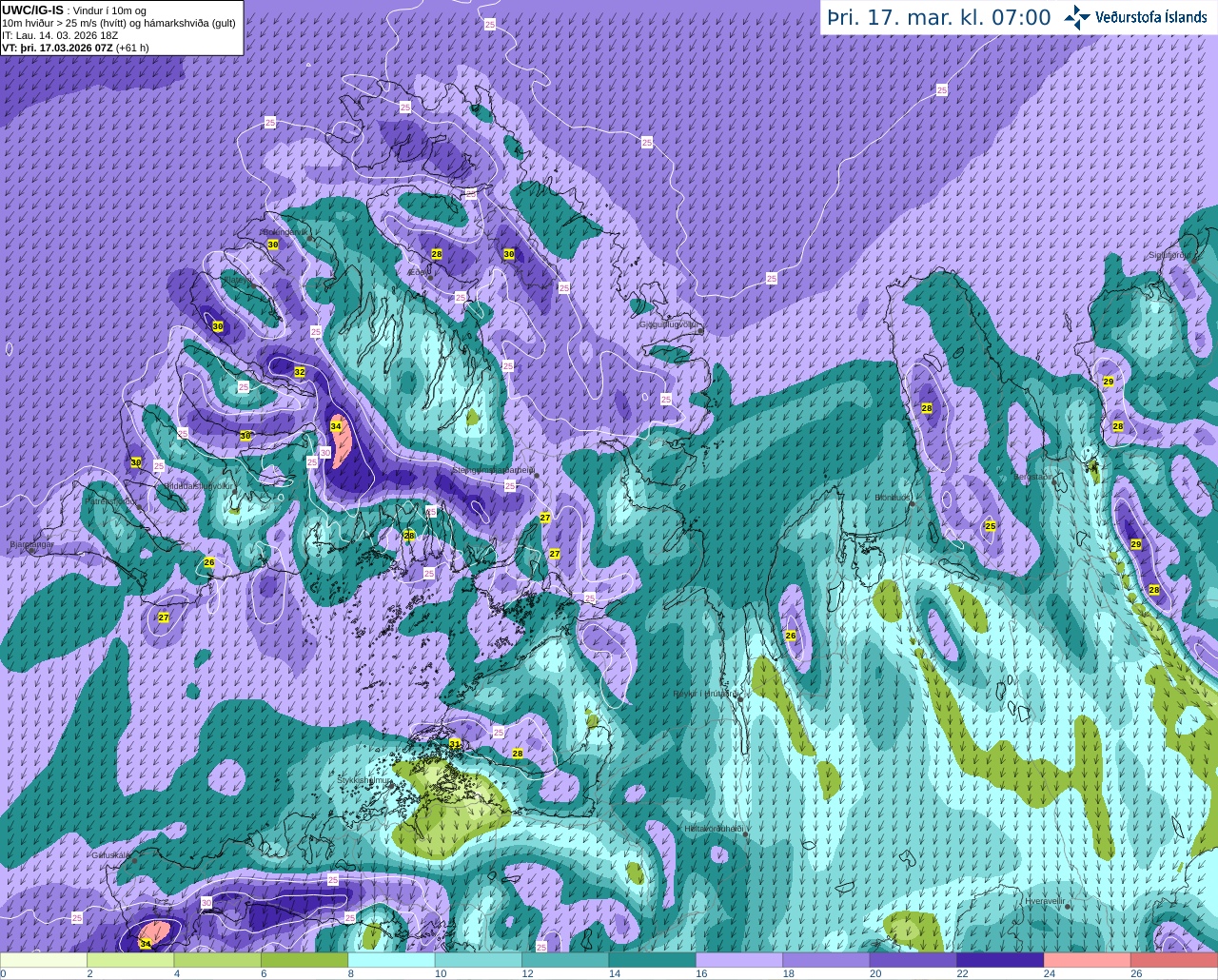Viewport: 1218px width, 980px height.
Task: Pick the dark teal 14–16 legend swatch
Action: pos(652,960)
